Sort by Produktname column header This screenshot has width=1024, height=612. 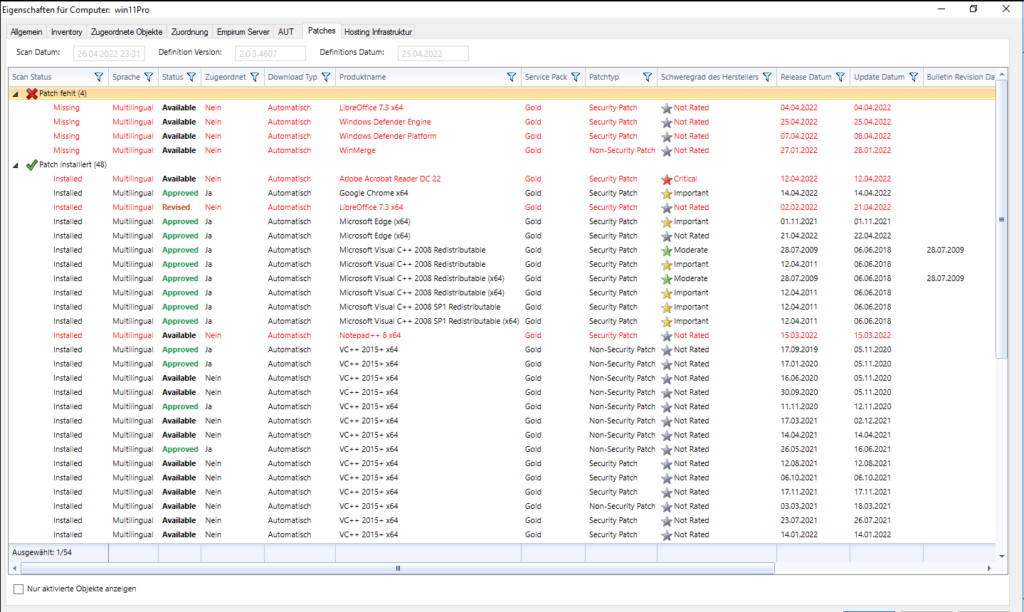pos(362,77)
